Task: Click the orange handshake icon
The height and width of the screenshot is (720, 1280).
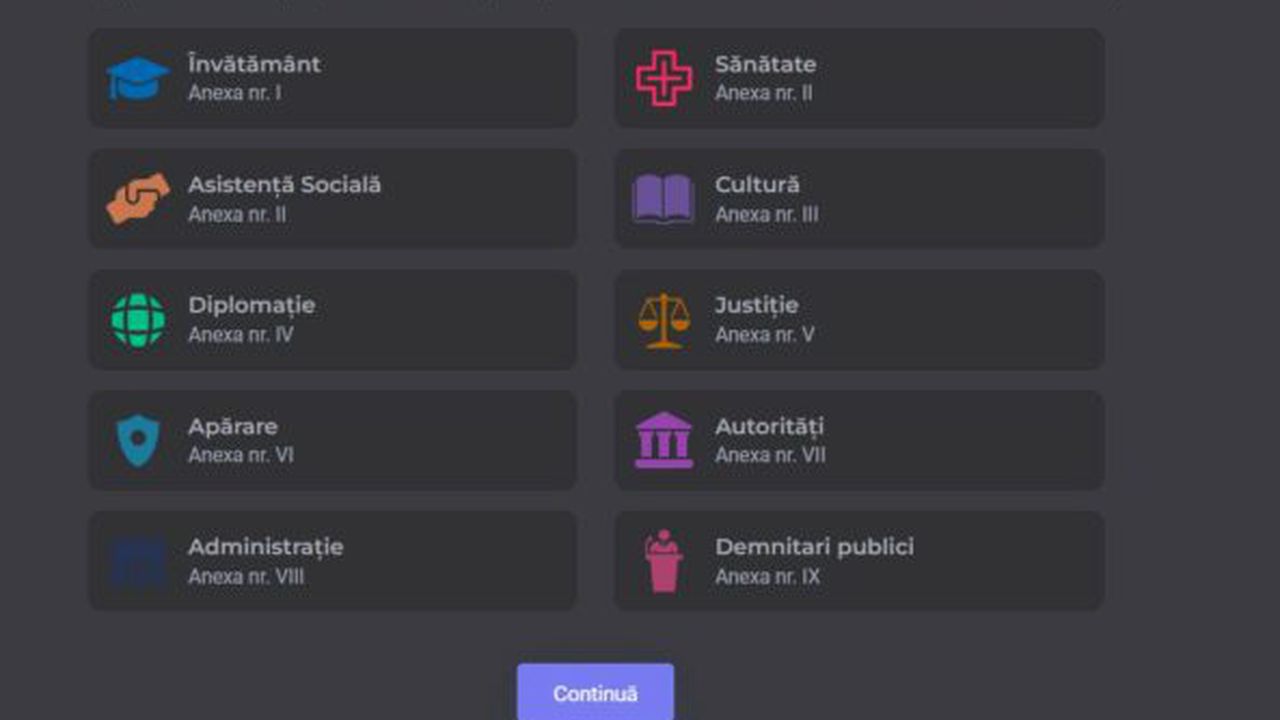Action: [138, 198]
